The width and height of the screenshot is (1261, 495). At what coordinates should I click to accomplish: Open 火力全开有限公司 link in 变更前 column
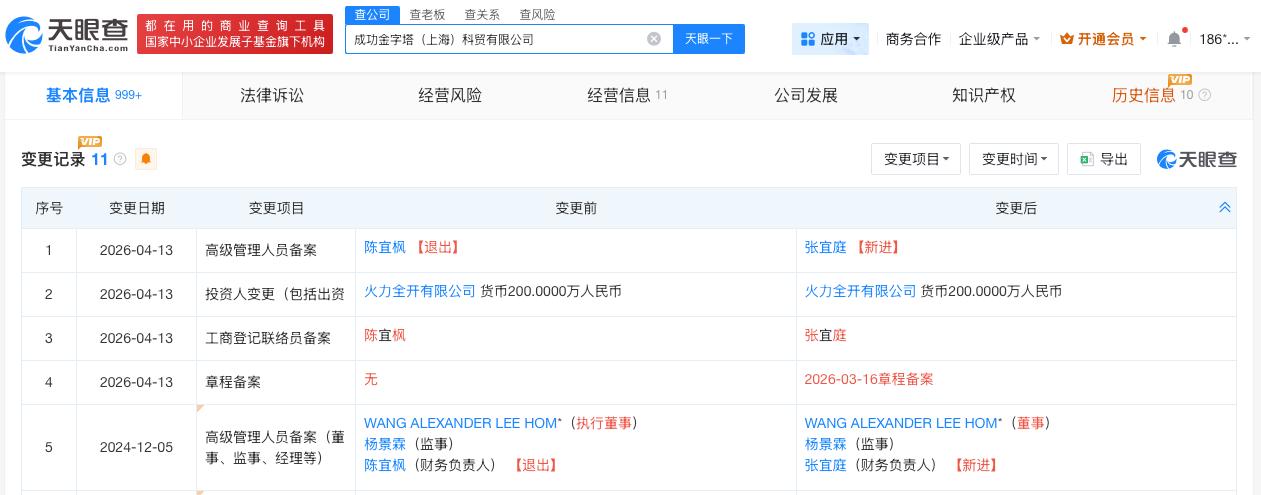coord(420,291)
